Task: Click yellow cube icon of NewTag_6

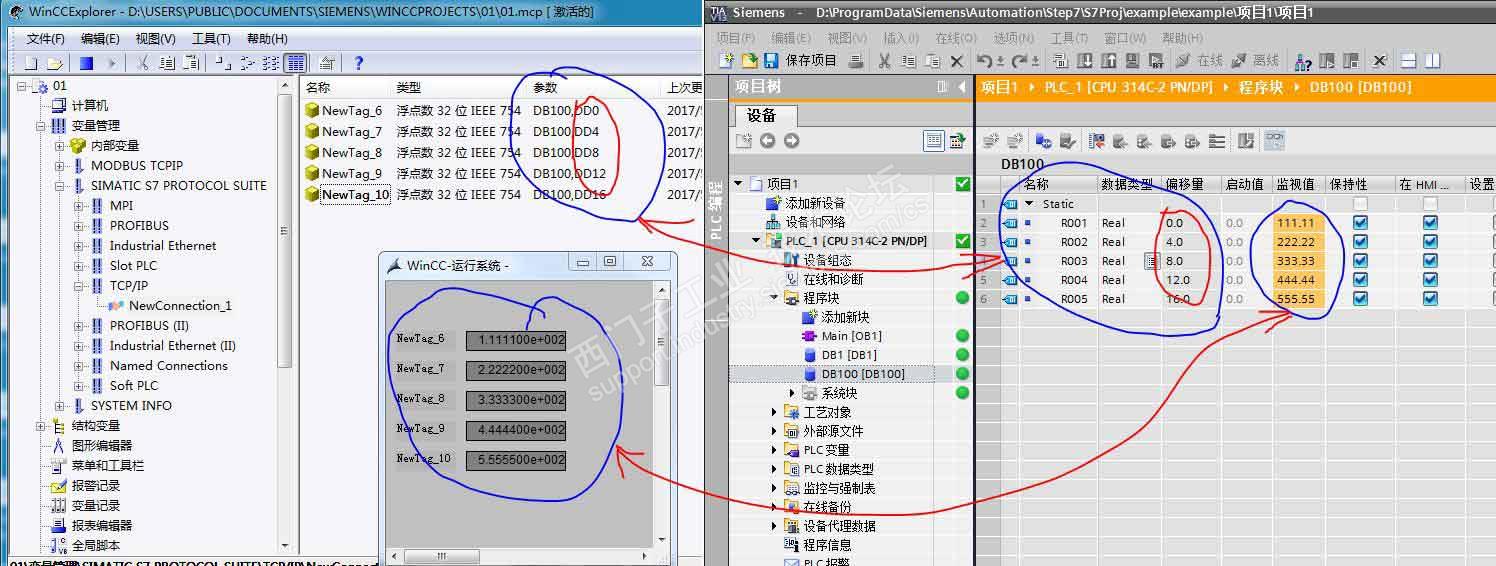Action: click(x=312, y=111)
